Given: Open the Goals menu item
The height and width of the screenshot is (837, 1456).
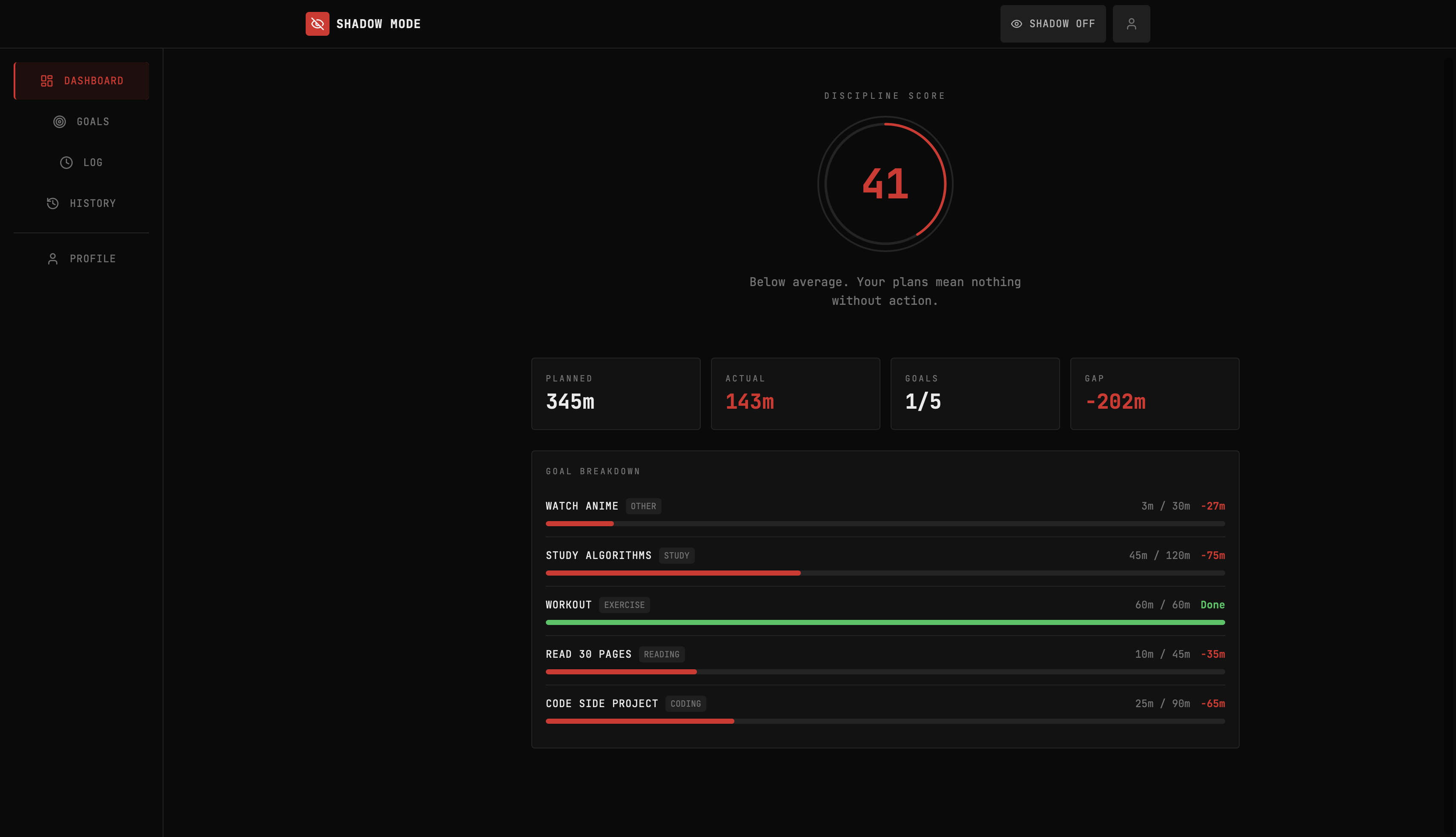Looking at the screenshot, I should pos(92,122).
